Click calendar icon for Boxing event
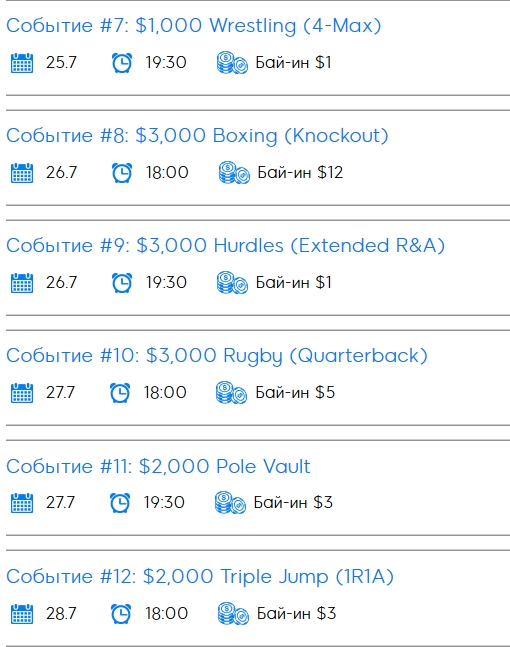This screenshot has width=510, height=647. coord(22,172)
